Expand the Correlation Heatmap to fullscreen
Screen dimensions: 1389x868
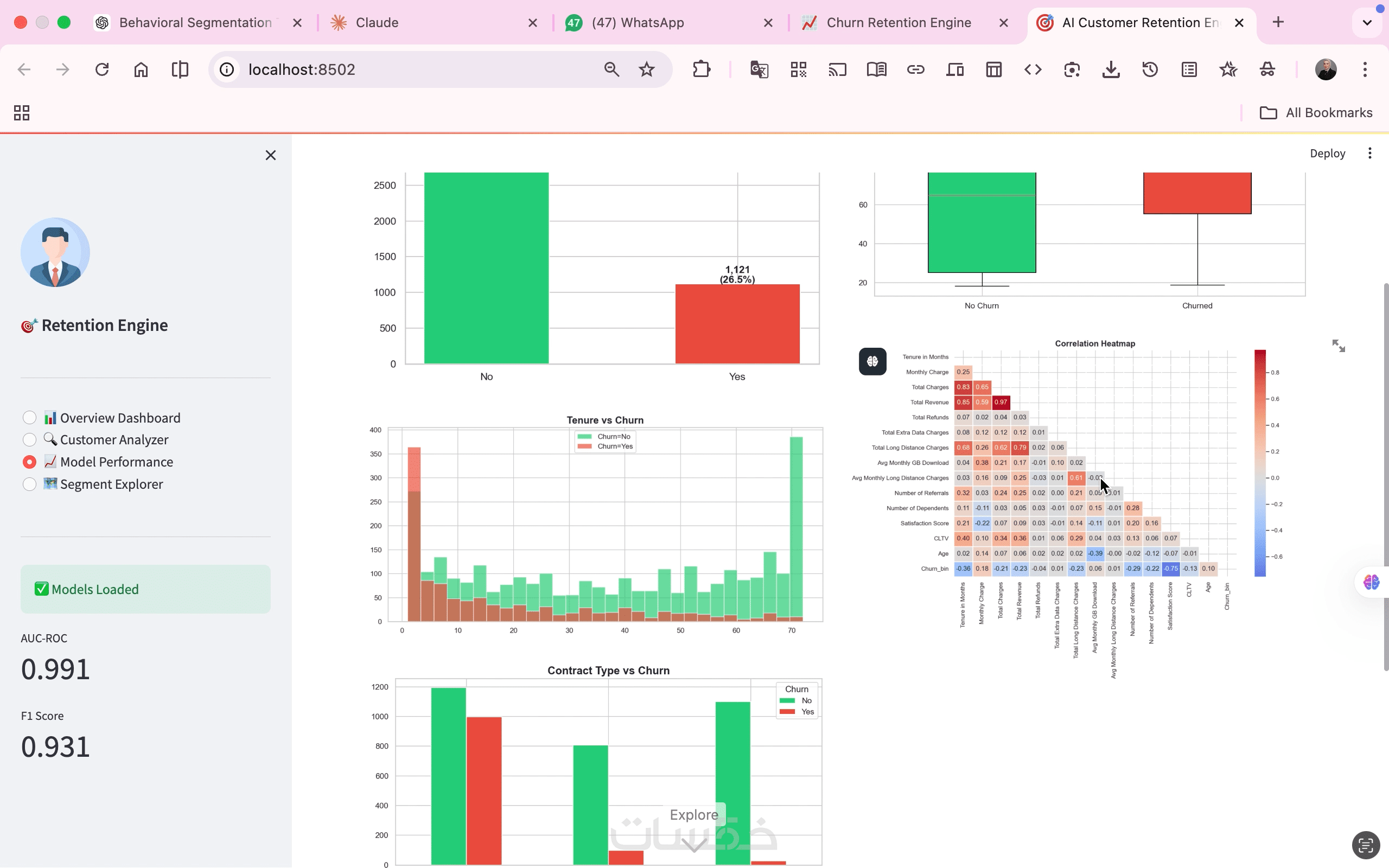1338,346
